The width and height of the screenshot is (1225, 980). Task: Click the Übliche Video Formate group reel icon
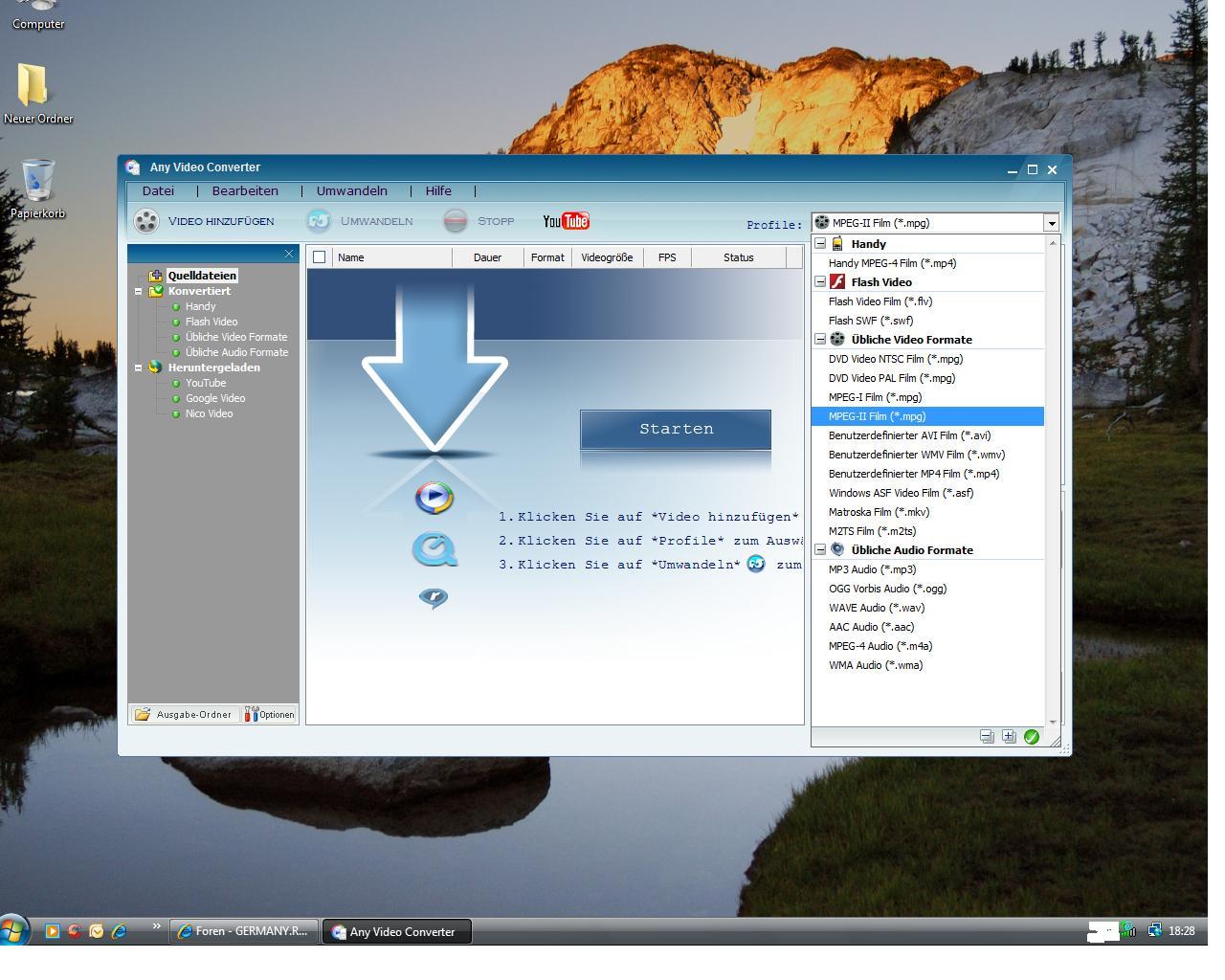pos(837,340)
